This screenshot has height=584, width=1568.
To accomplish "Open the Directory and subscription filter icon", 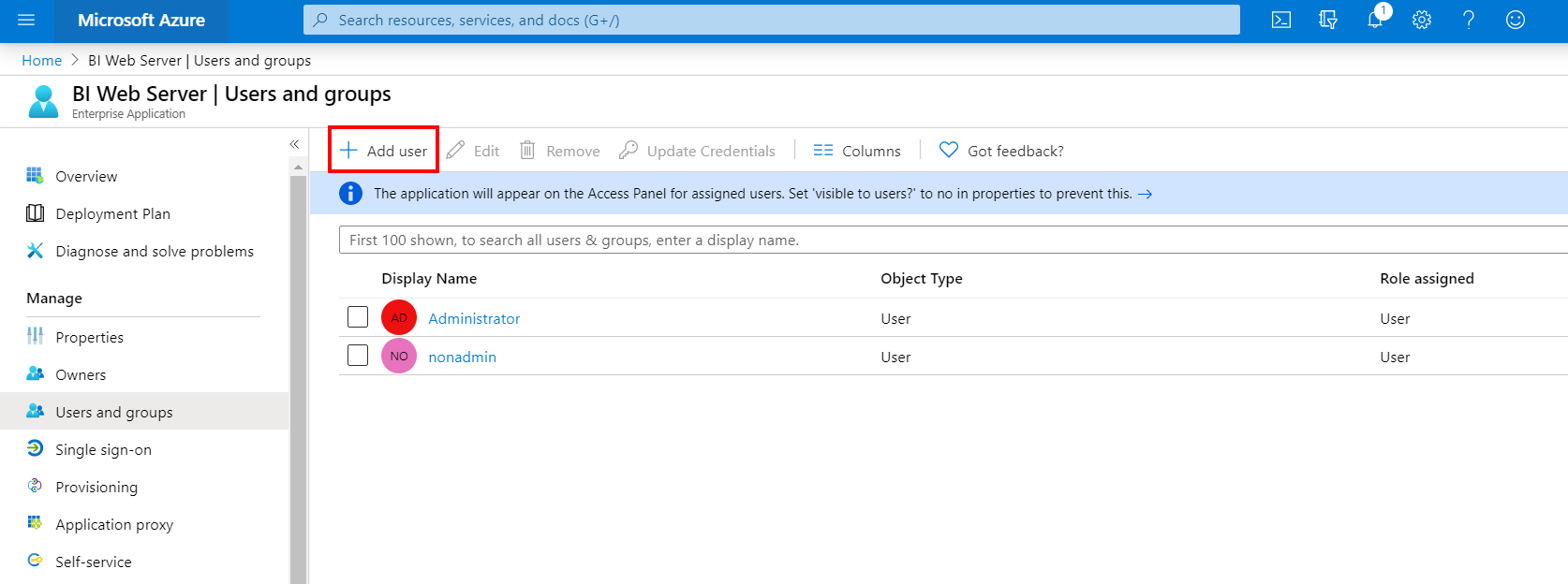I will [1327, 20].
